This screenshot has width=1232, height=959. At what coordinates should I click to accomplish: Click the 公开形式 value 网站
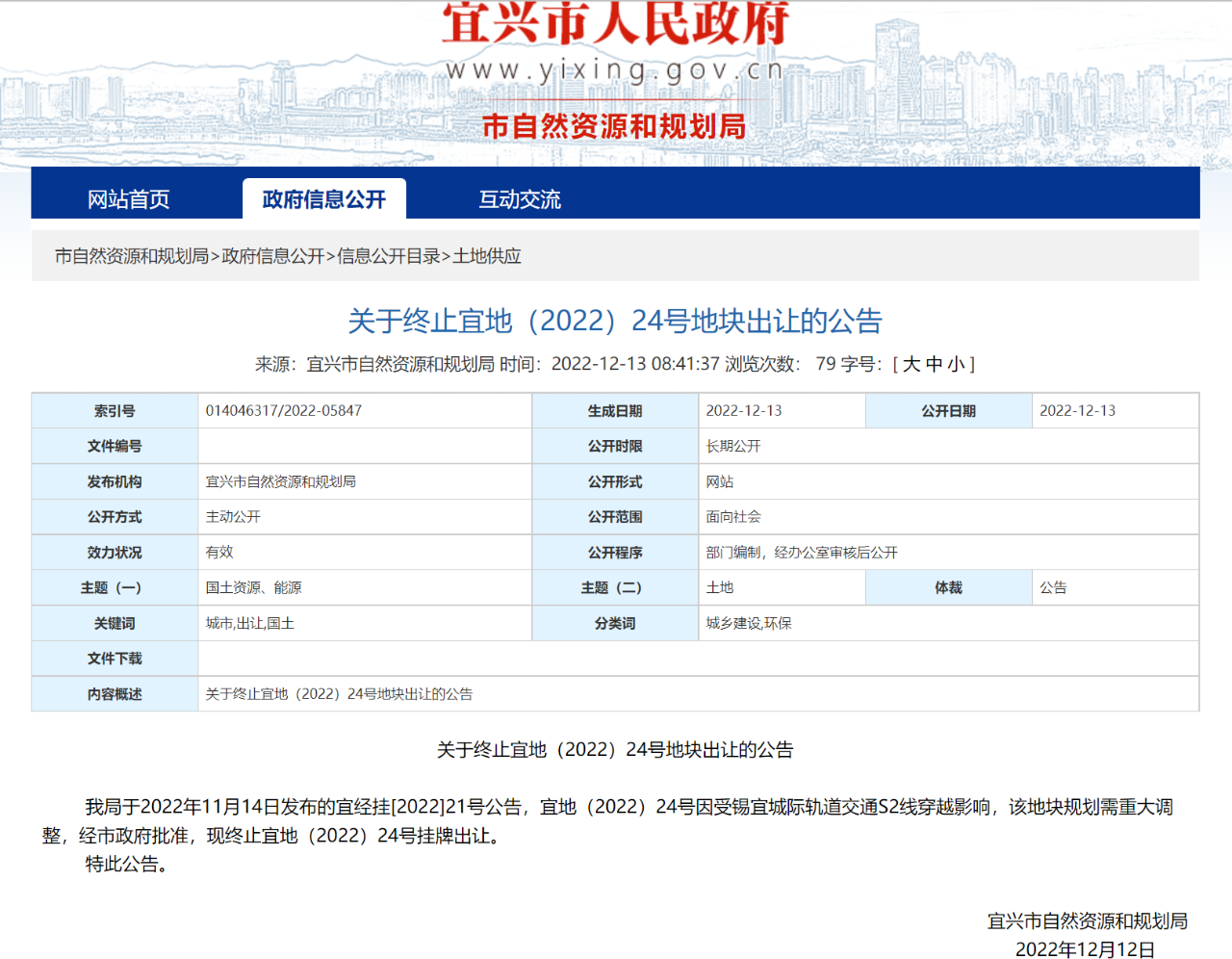click(x=720, y=481)
